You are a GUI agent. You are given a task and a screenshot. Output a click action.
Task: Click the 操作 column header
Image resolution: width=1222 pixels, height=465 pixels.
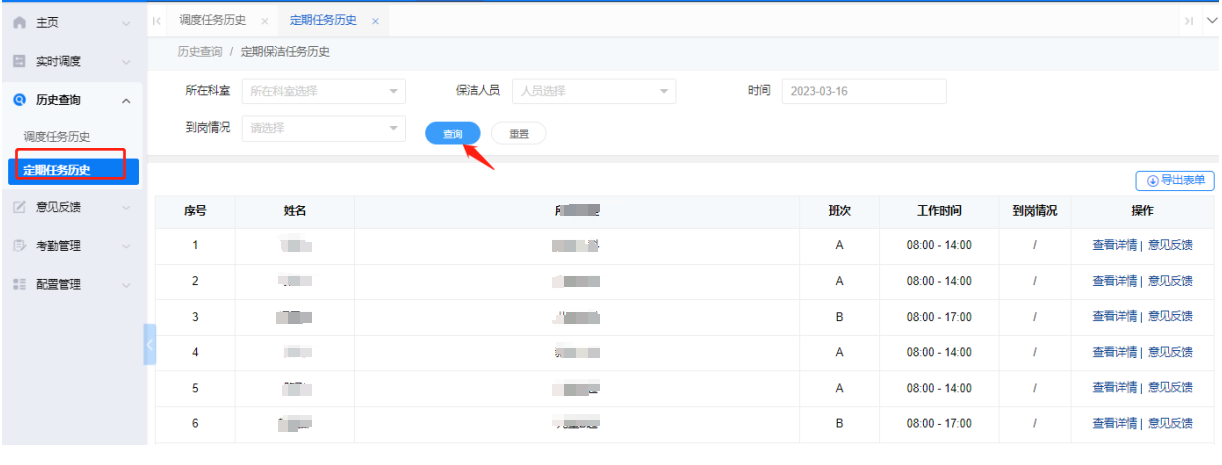pos(1142,211)
